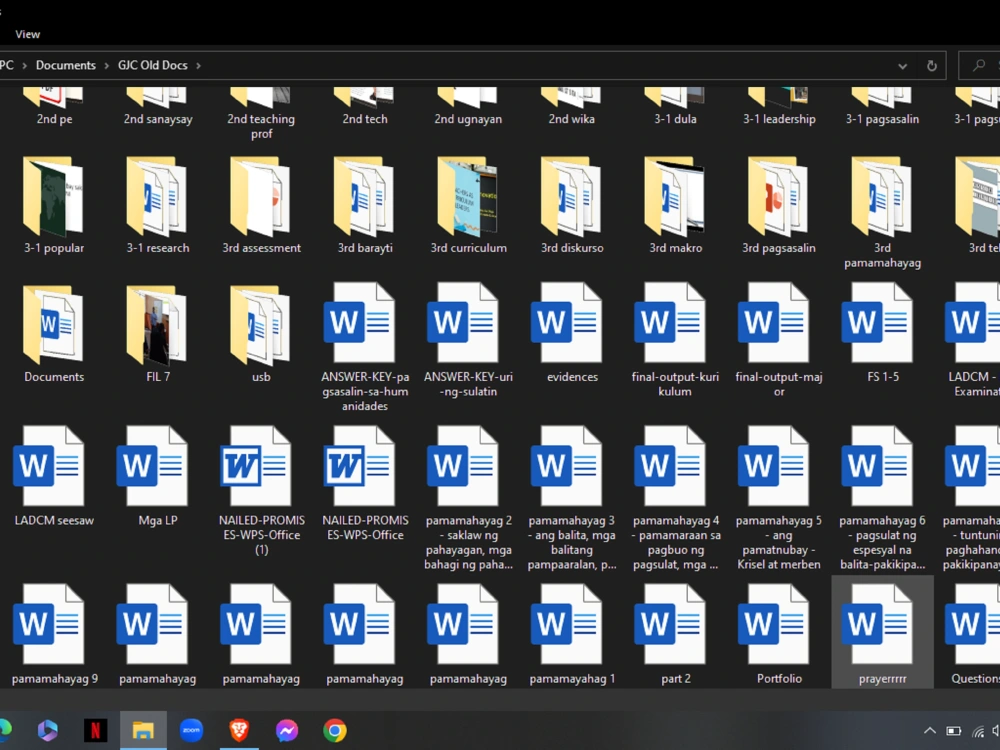The width and height of the screenshot is (1000, 750).
Task: Select Documents in the address path
Action: 66,65
